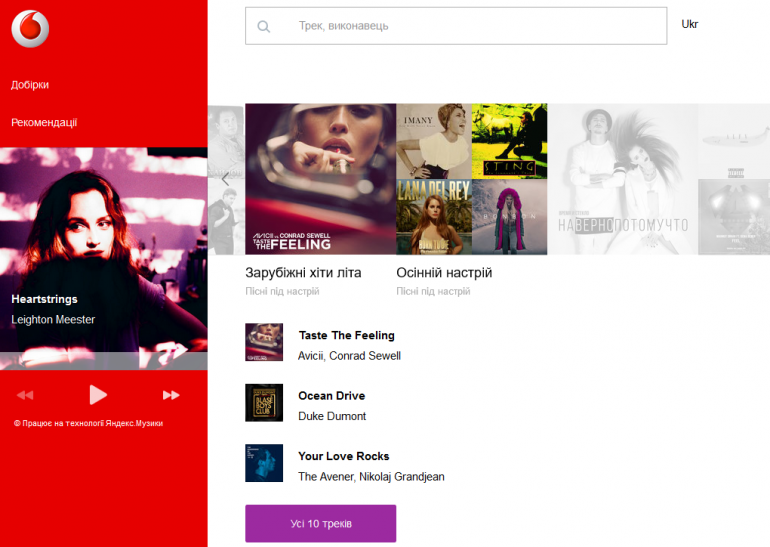
Task: Switch language via the Ukr selector
Action: [689, 24]
